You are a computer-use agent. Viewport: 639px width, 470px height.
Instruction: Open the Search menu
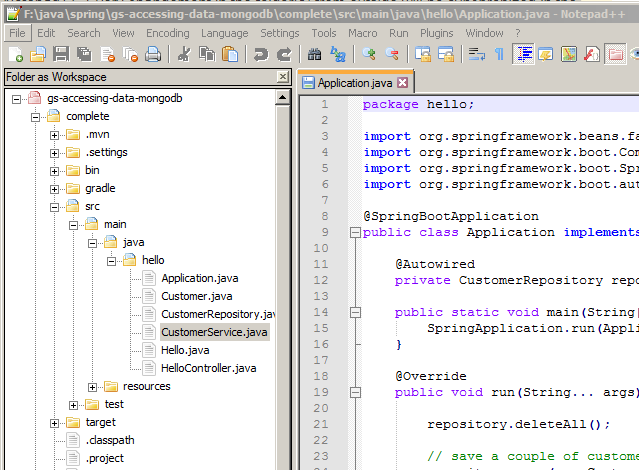[84, 33]
